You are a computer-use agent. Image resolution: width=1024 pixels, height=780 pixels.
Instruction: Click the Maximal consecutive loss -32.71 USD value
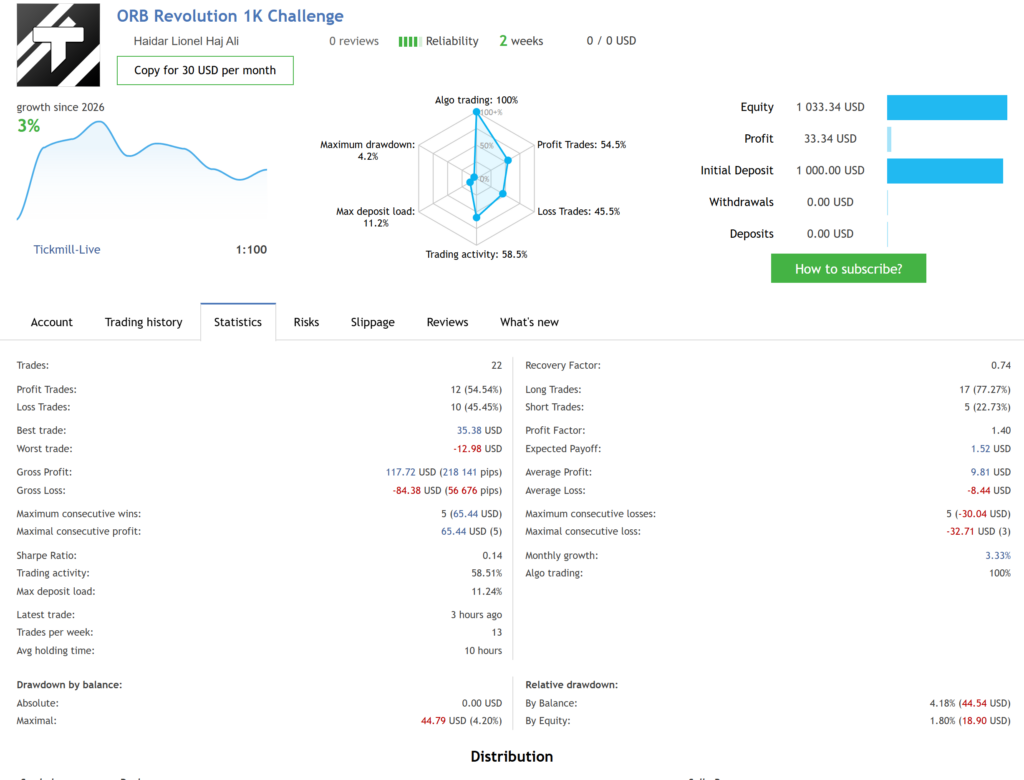(x=978, y=531)
